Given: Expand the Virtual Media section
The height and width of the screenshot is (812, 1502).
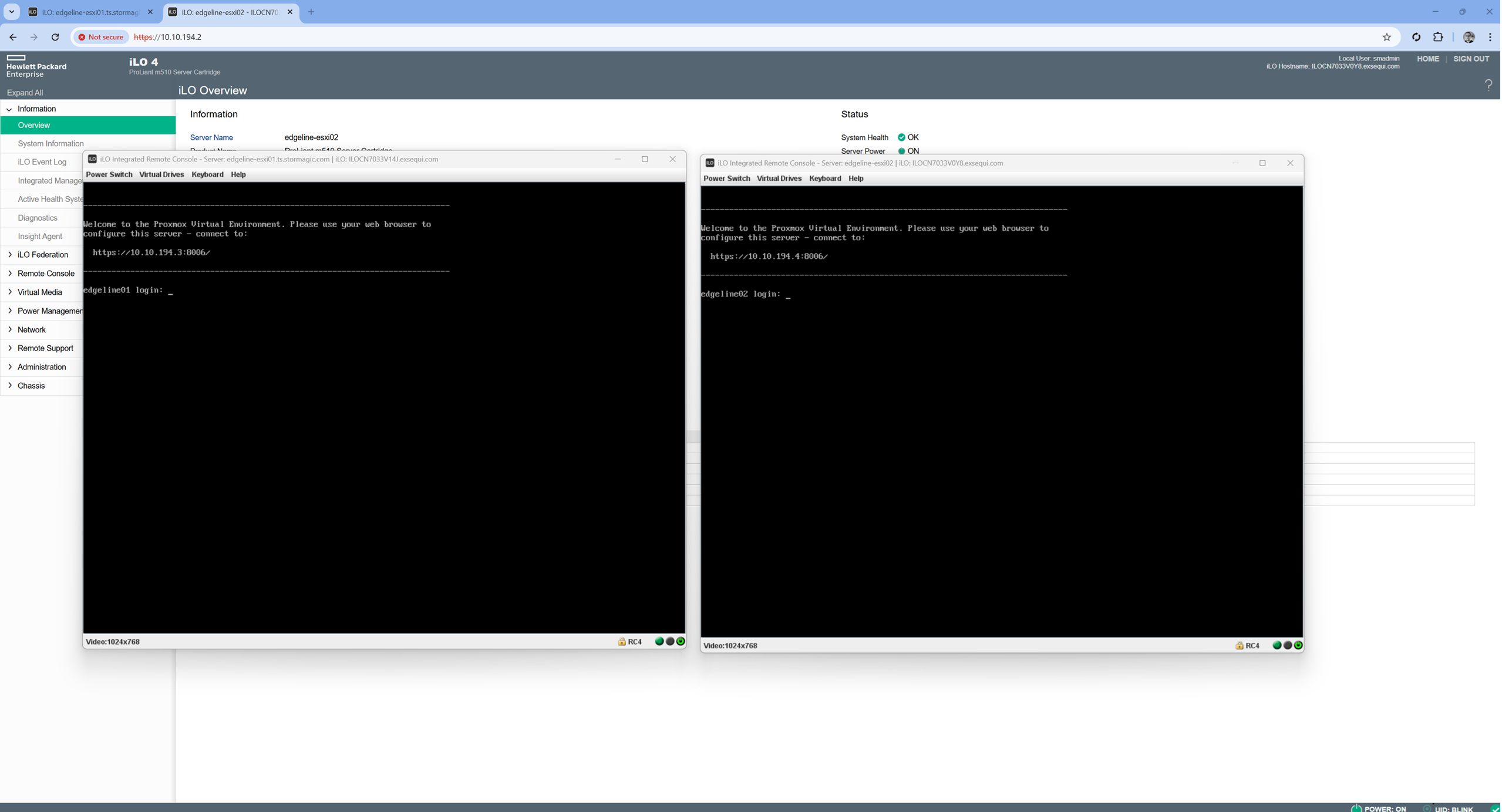Looking at the screenshot, I should pyautogui.click(x=10, y=292).
